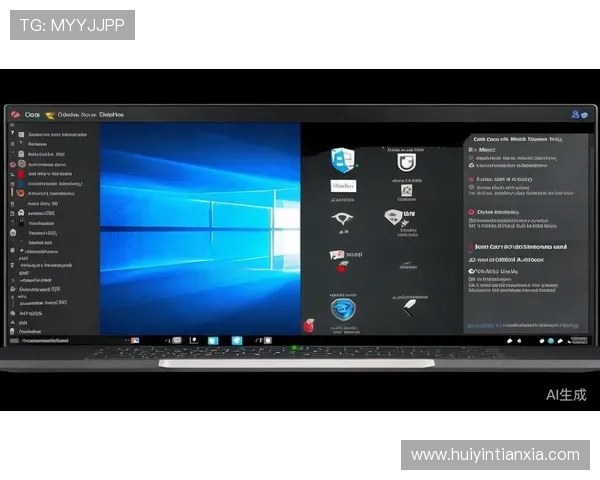
Task: Select the blue hexagon badge icon
Action: [343, 309]
